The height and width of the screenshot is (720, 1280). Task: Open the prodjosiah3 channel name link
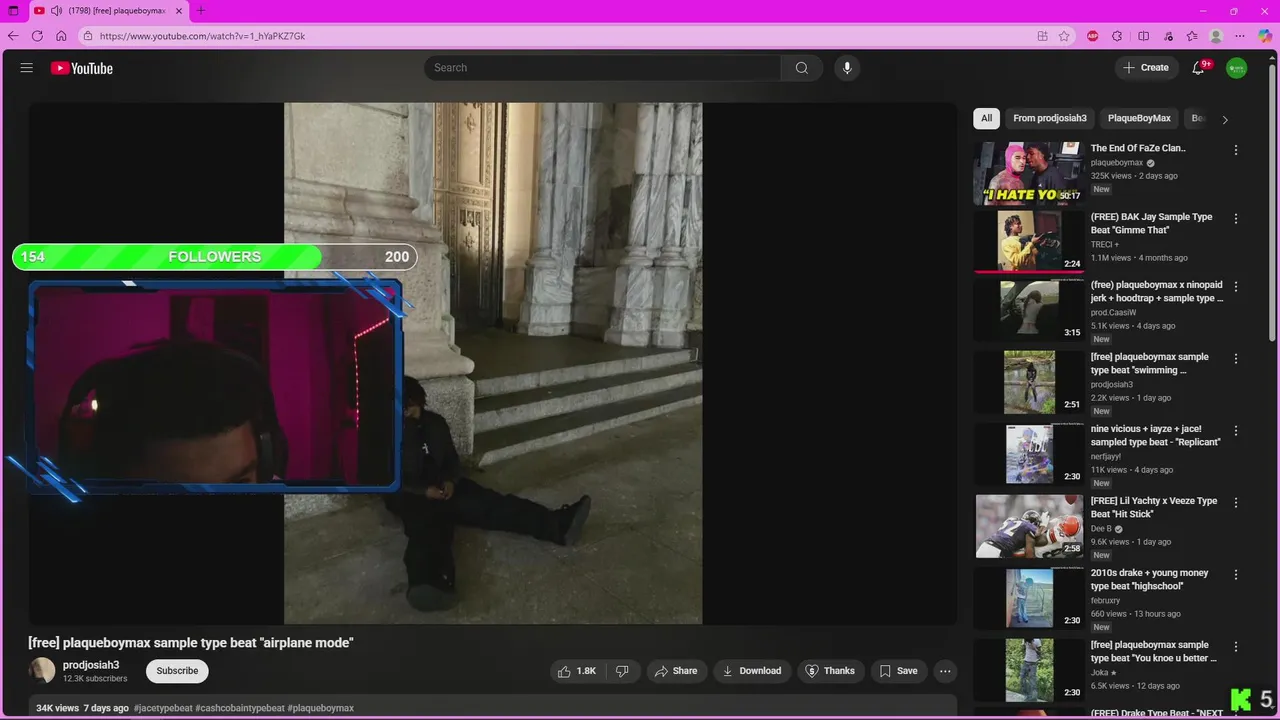point(91,665)
